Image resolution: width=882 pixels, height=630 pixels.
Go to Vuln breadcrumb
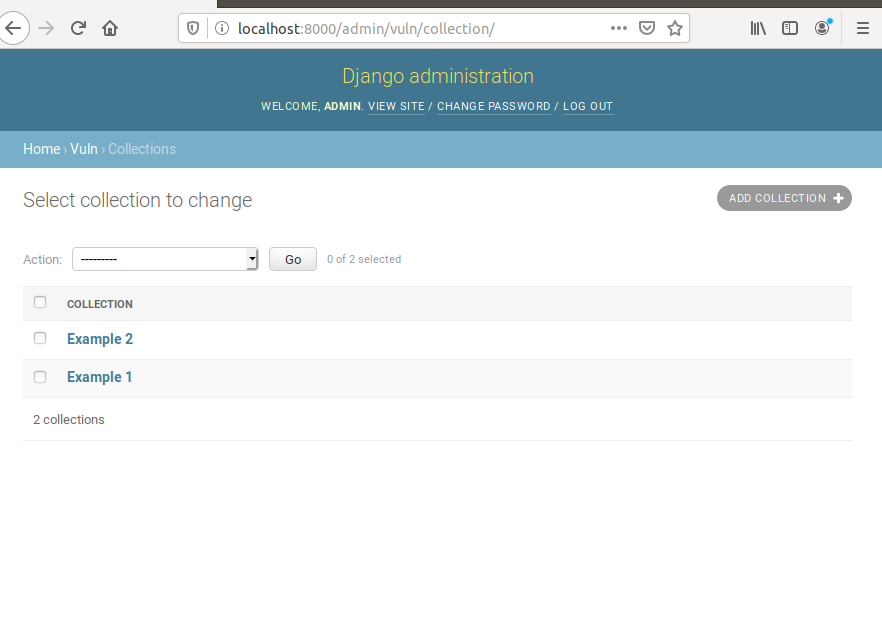click(84, 149)
